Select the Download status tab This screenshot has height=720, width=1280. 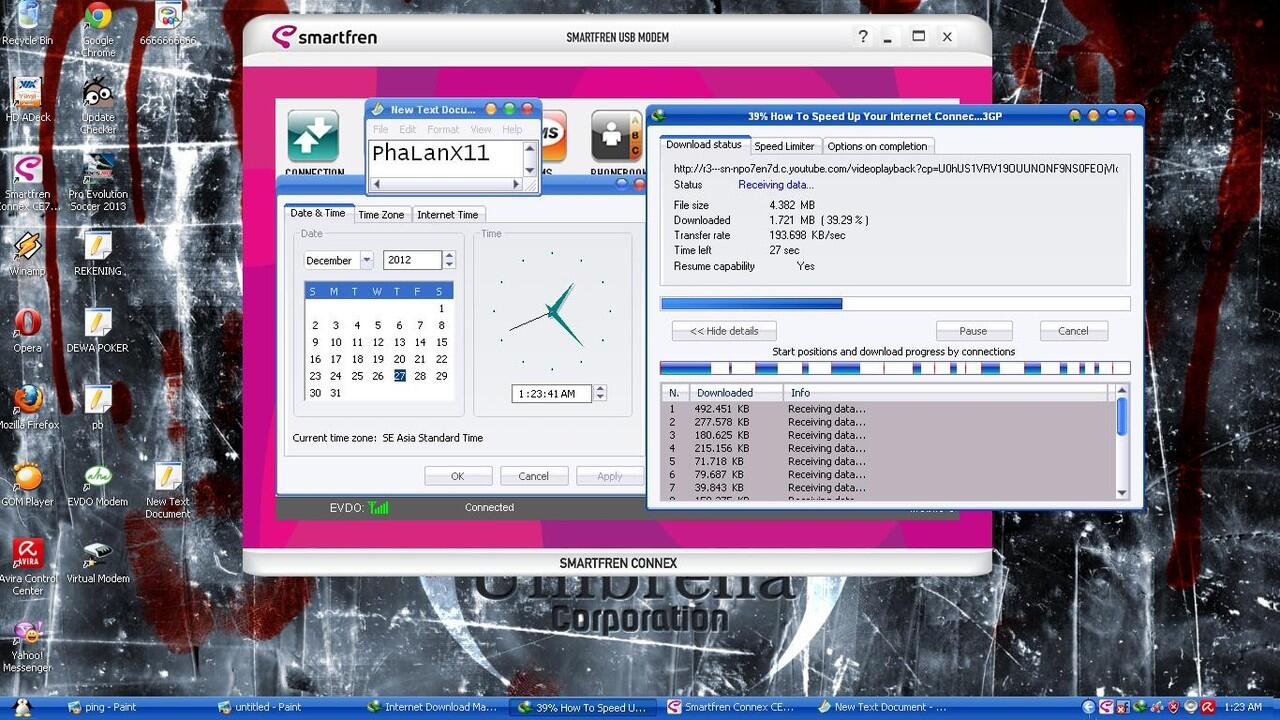[704, 144]
